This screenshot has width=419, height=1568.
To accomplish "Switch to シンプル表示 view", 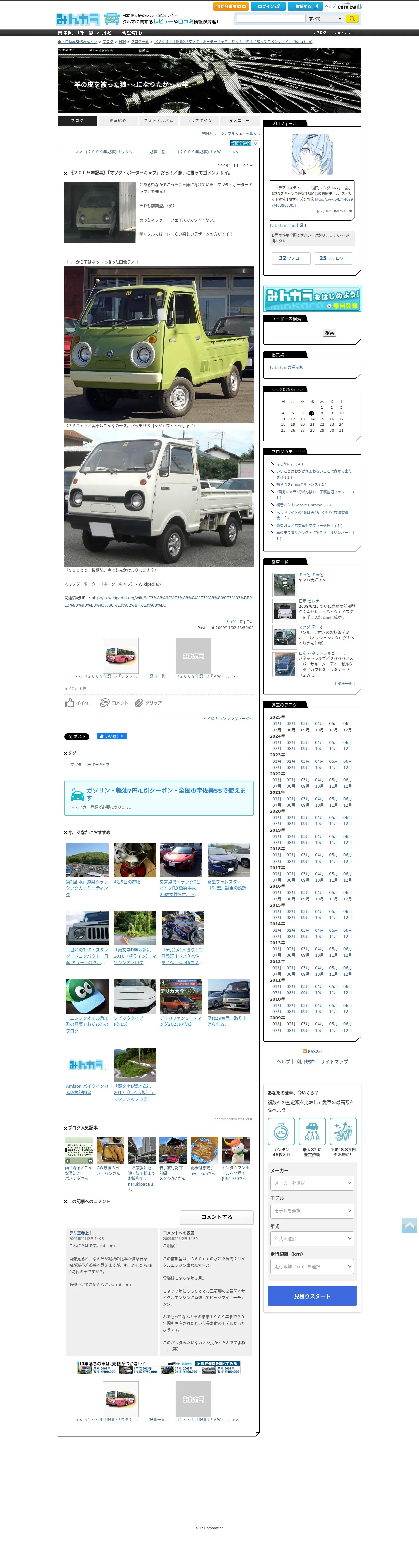I will [x=231, y=134].
